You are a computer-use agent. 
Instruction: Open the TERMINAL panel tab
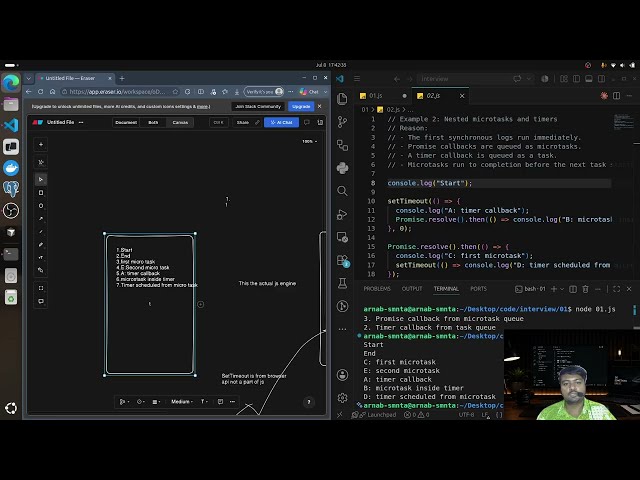pos(446,289)
